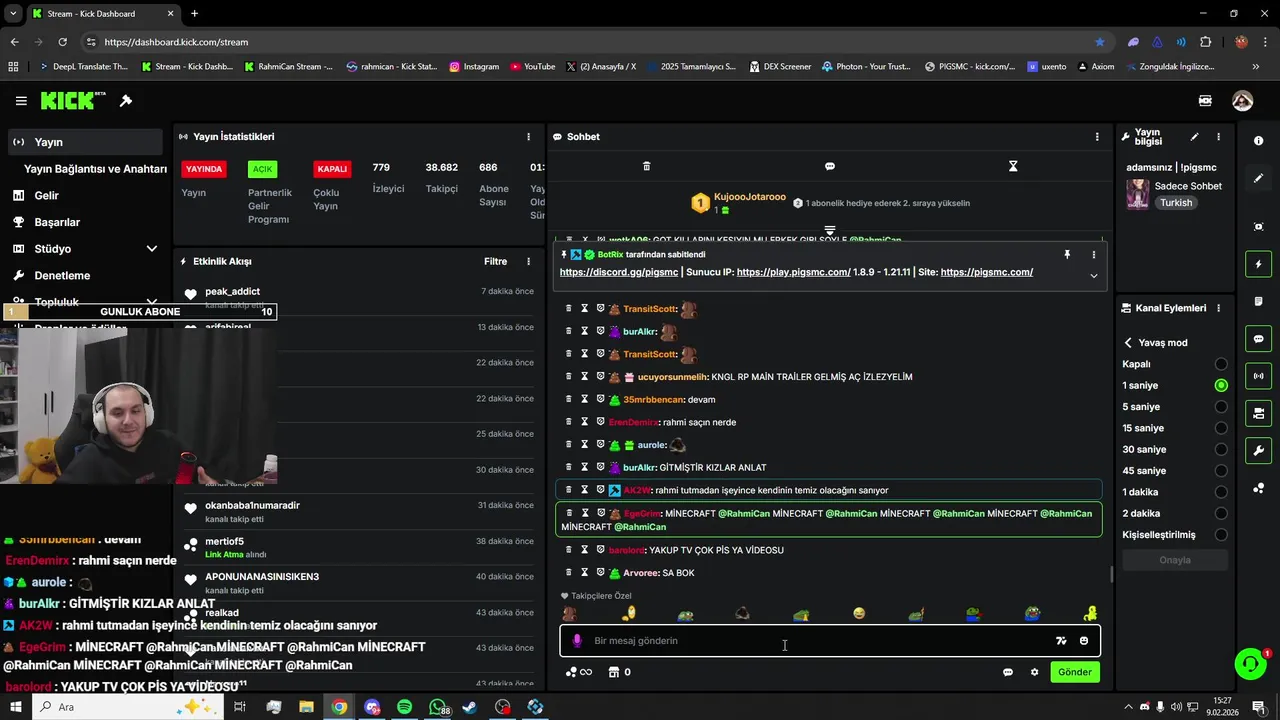Open emoji picker in the message box
Screen dimensions: 1280x720
click(x=1084, y=641)
